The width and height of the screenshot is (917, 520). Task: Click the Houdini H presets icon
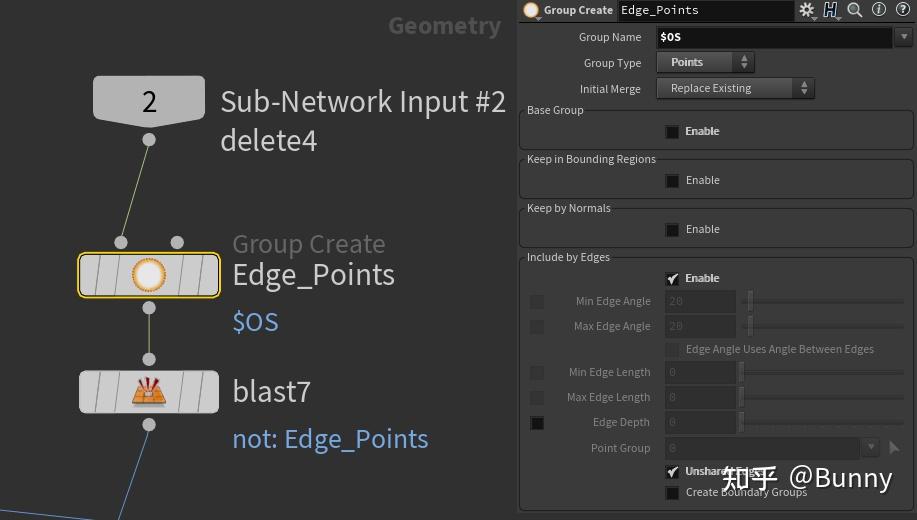(x=830, y=10)
